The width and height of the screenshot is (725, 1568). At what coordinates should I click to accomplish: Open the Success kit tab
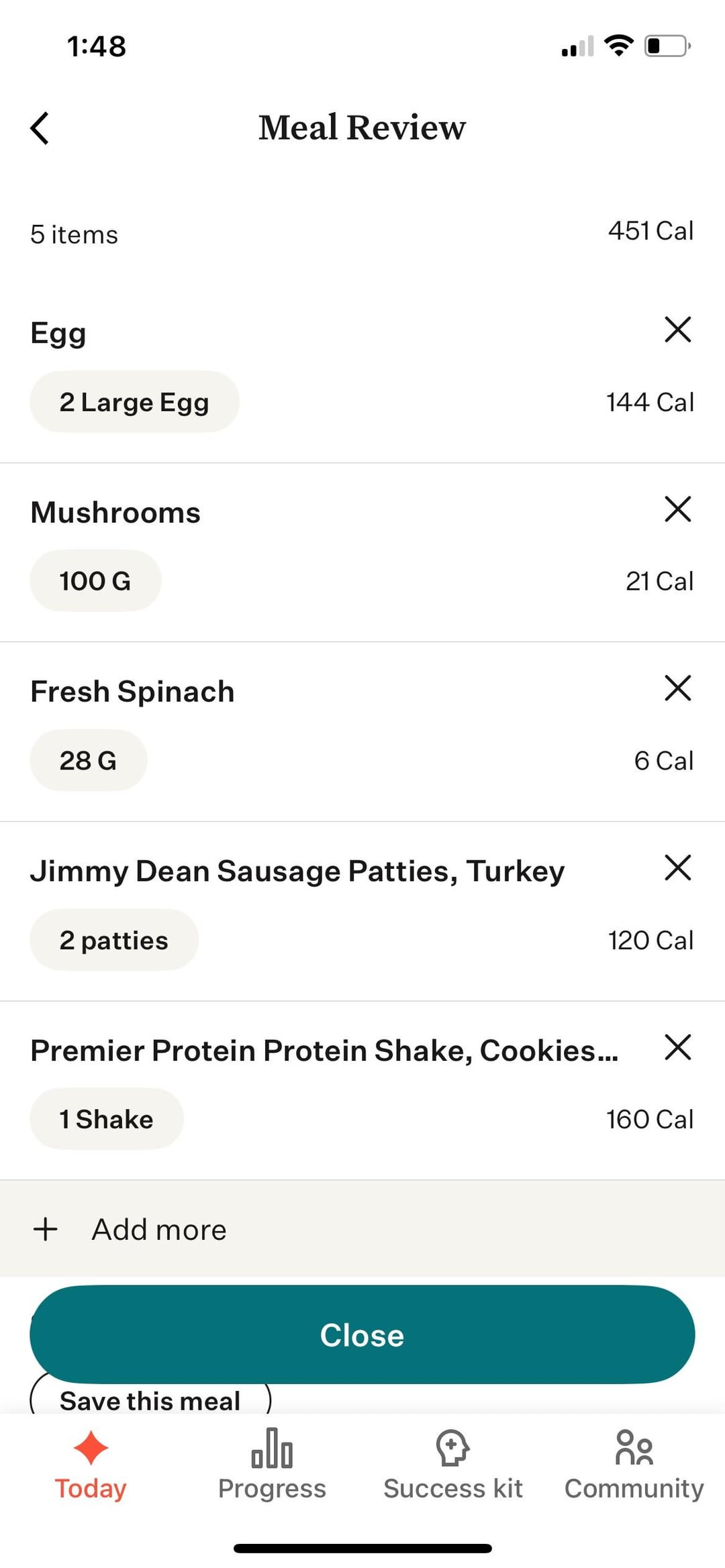(x=453, y=1465)
